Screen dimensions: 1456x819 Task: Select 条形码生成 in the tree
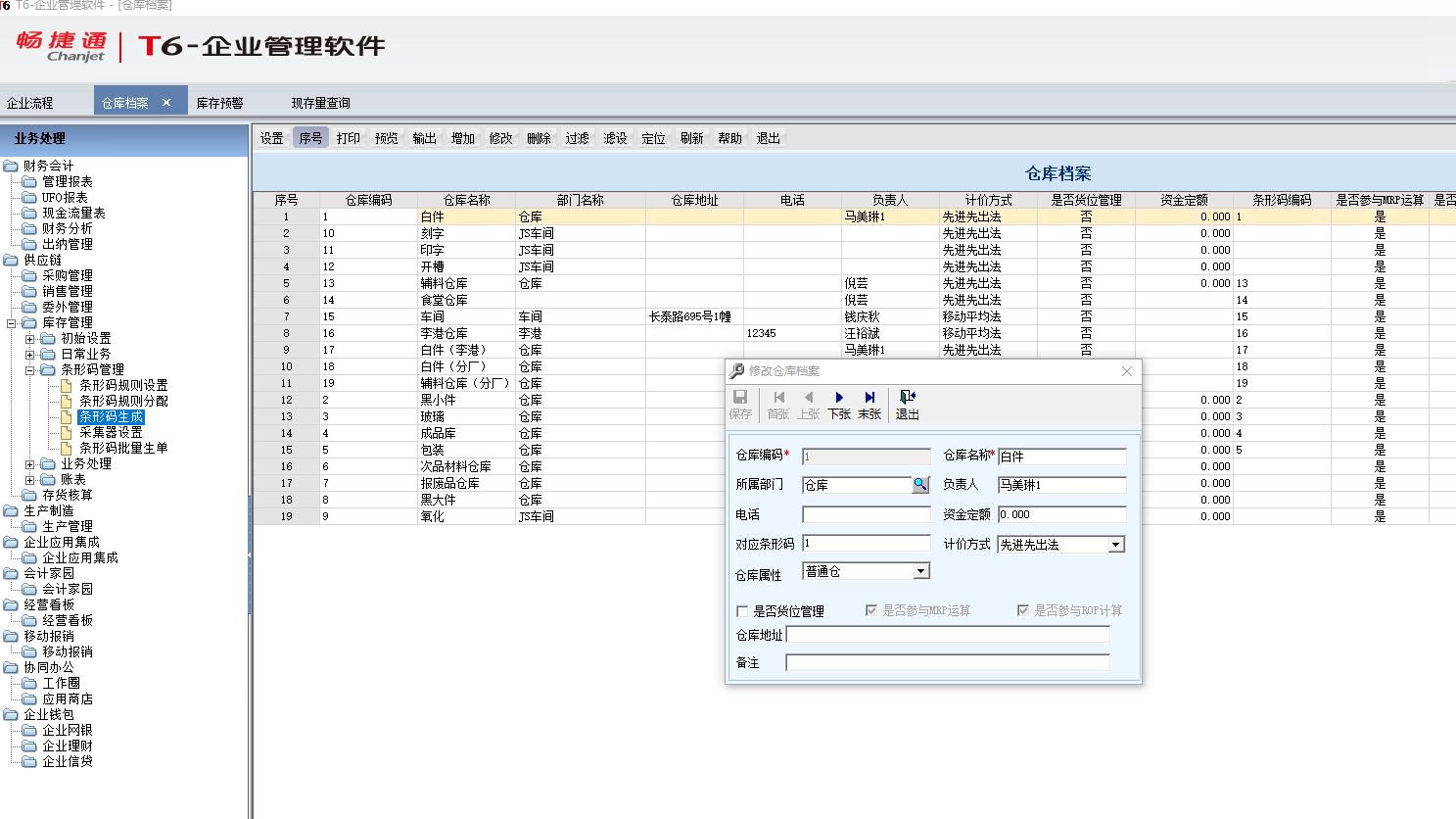coord(112,416)
